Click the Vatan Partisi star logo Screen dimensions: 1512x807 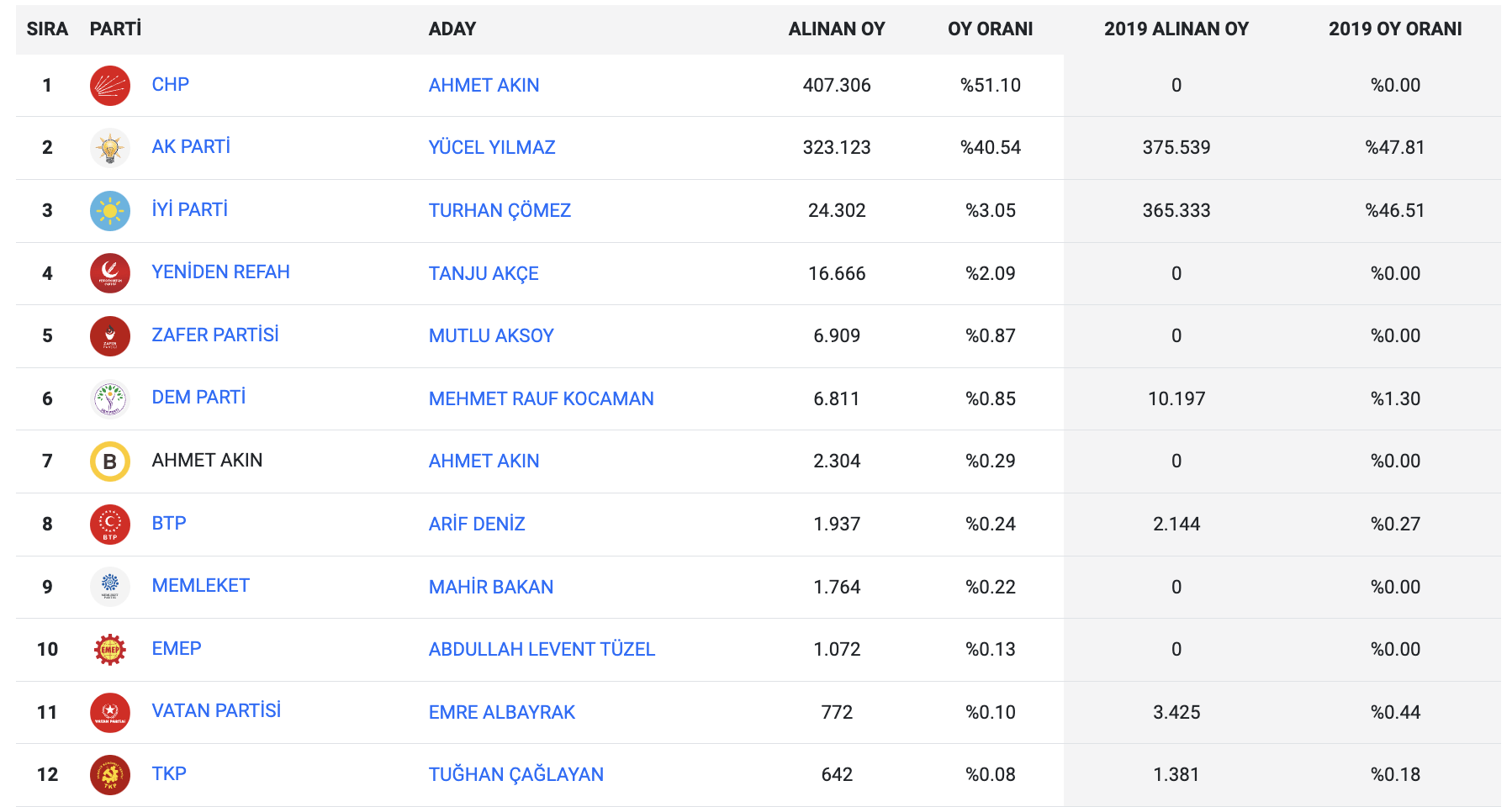point(110,713)
